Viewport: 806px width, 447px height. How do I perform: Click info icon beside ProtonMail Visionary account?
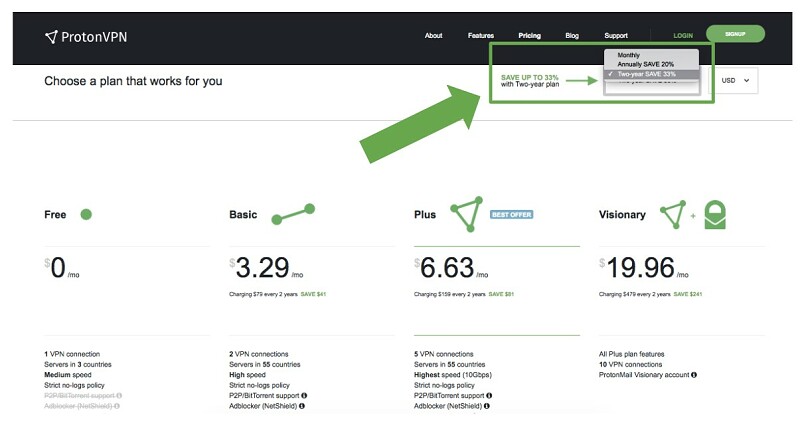coord(694,375)
